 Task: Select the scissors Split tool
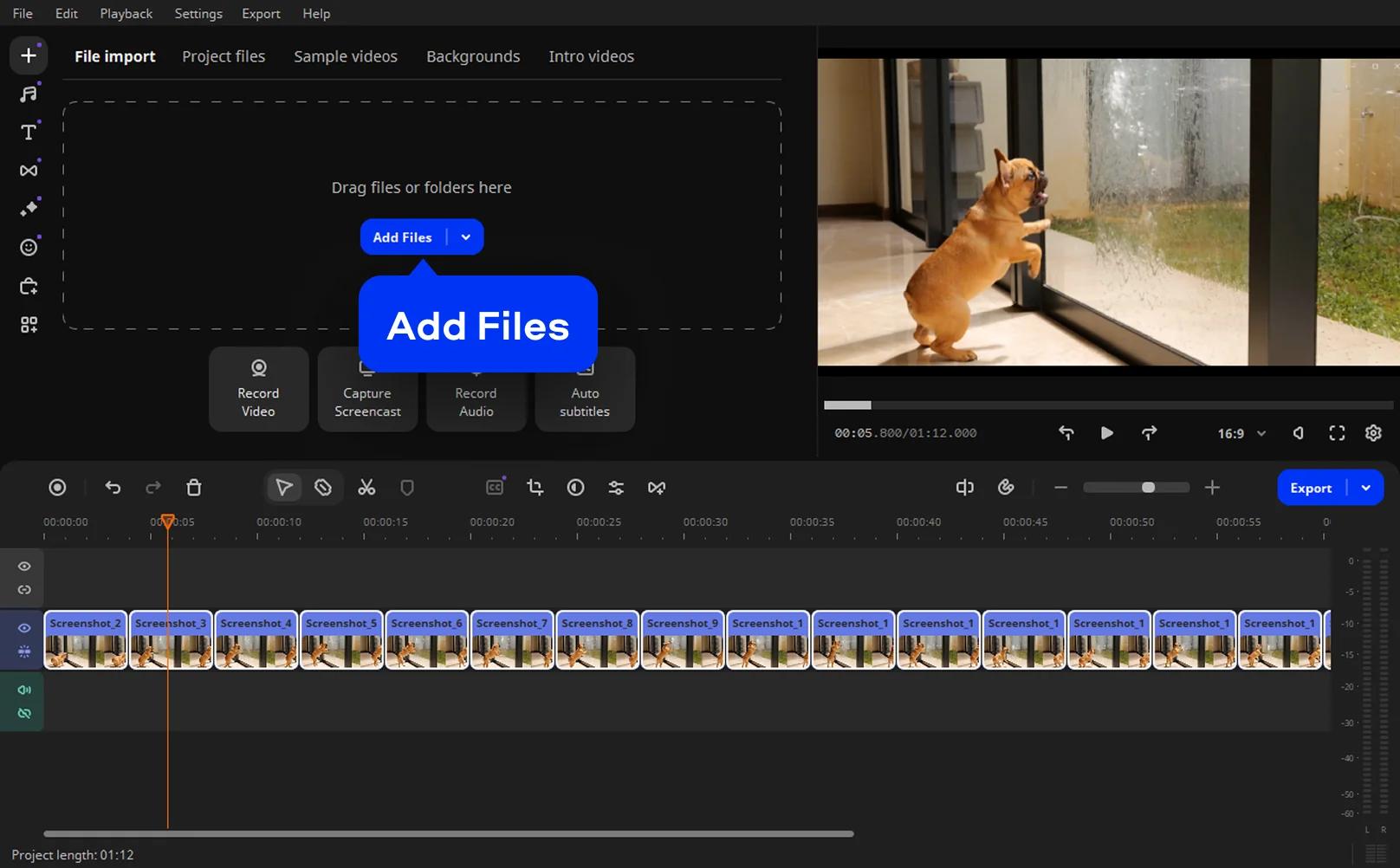[366, 488]
